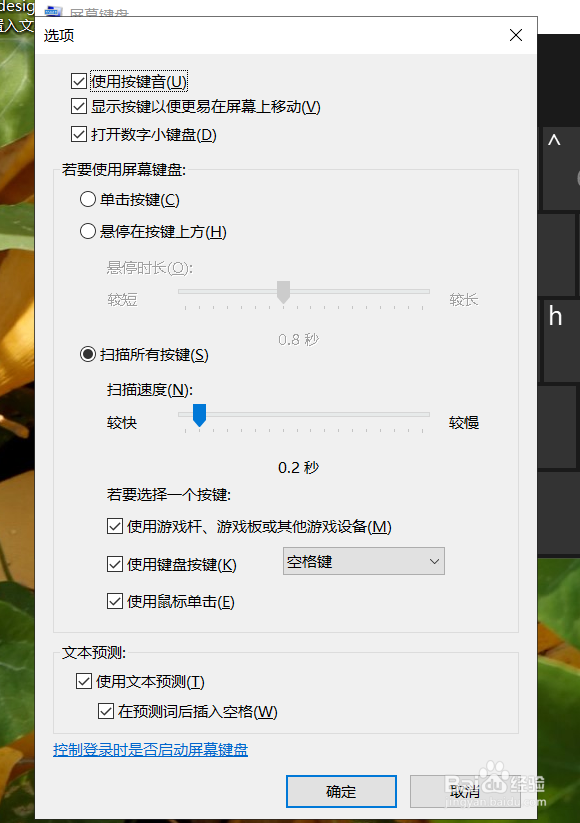Click the 取消 button

(x=465, y=792)
